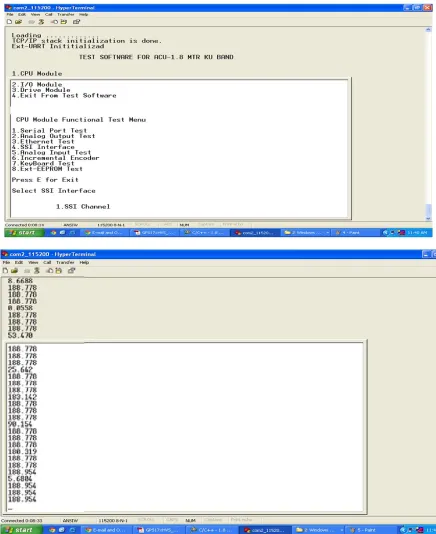Click '8.Ext-EEPROM Test' line in terminal

tap(47, 169)
